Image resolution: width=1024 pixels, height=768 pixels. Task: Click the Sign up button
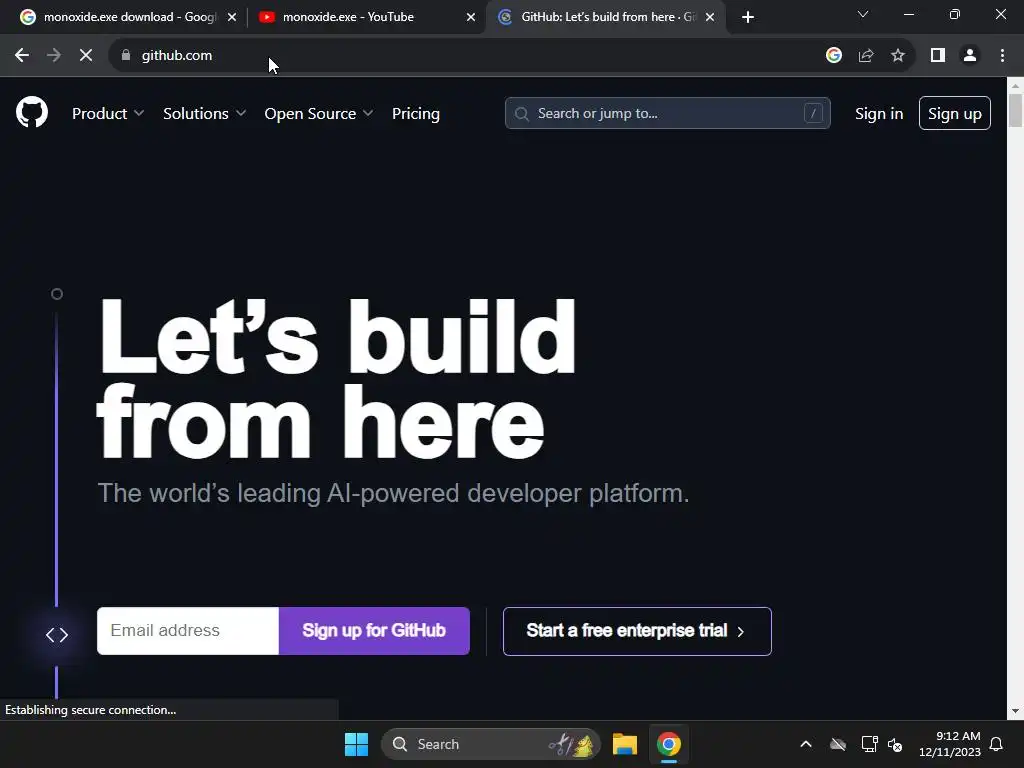pos(955,113)
